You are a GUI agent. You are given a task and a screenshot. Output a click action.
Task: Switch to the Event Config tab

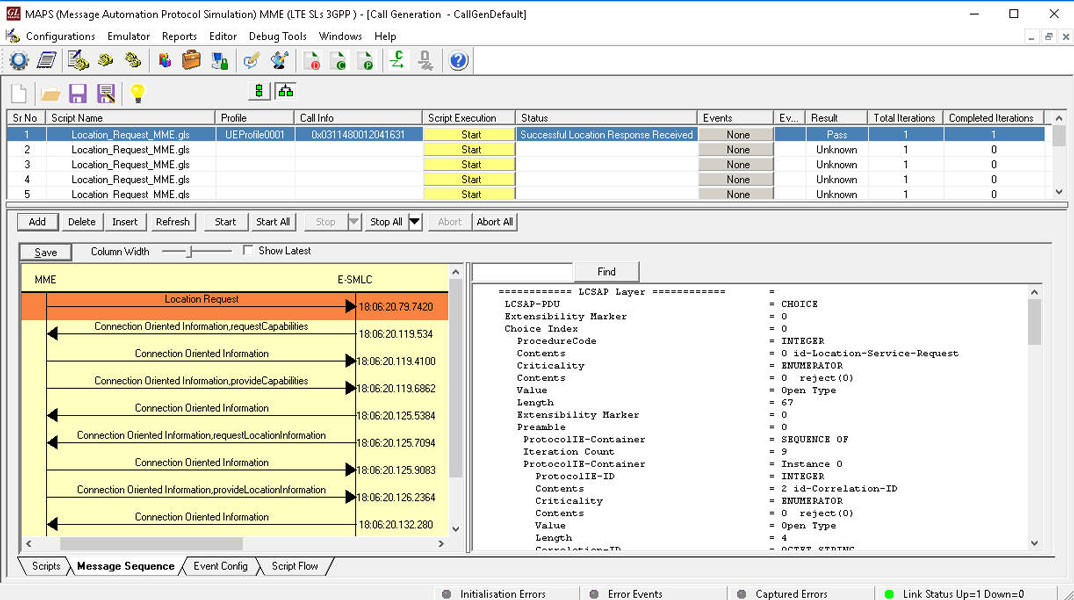click(x=221, y=566)
